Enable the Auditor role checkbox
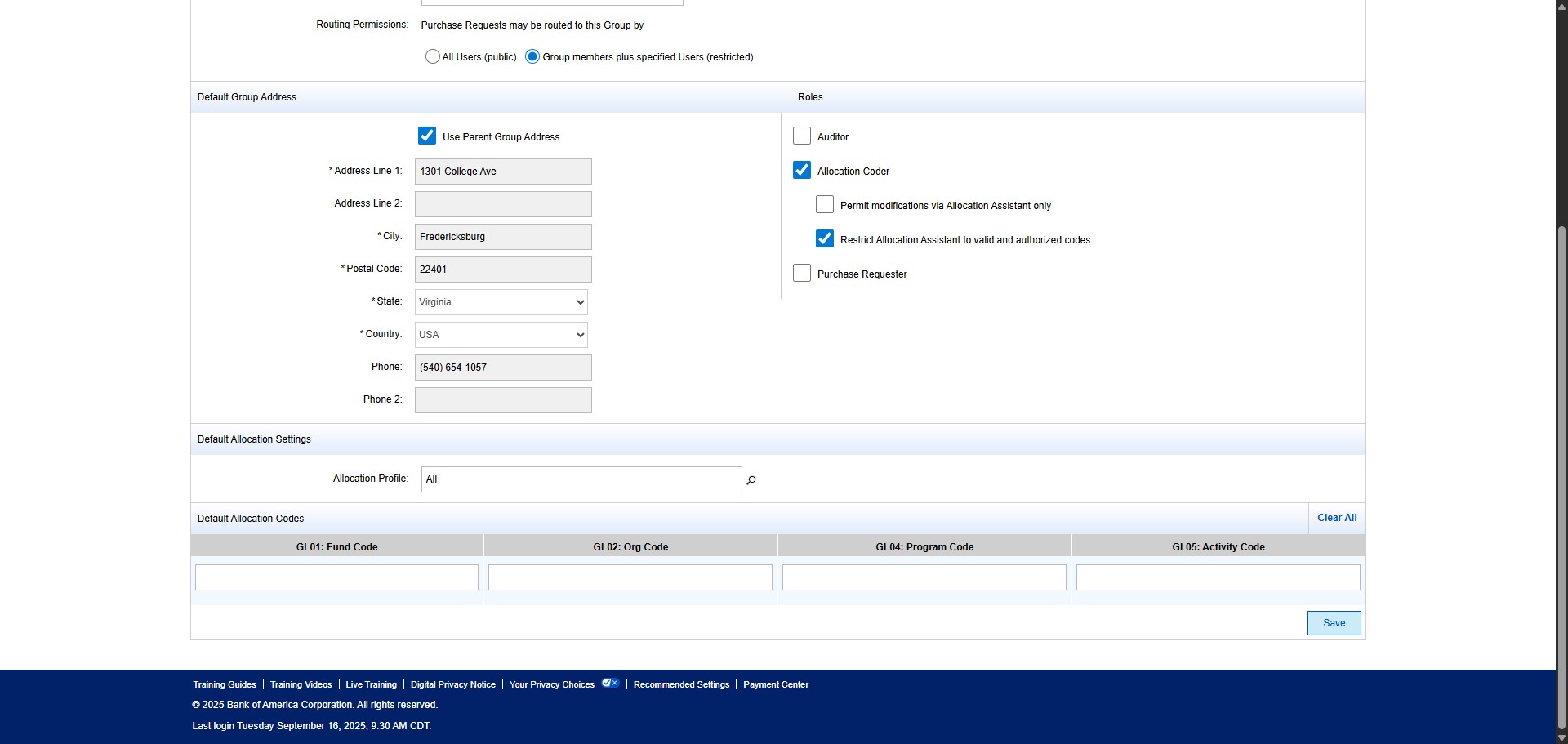Viewport: 1568px width, 744px height. (x=802, y=136)
